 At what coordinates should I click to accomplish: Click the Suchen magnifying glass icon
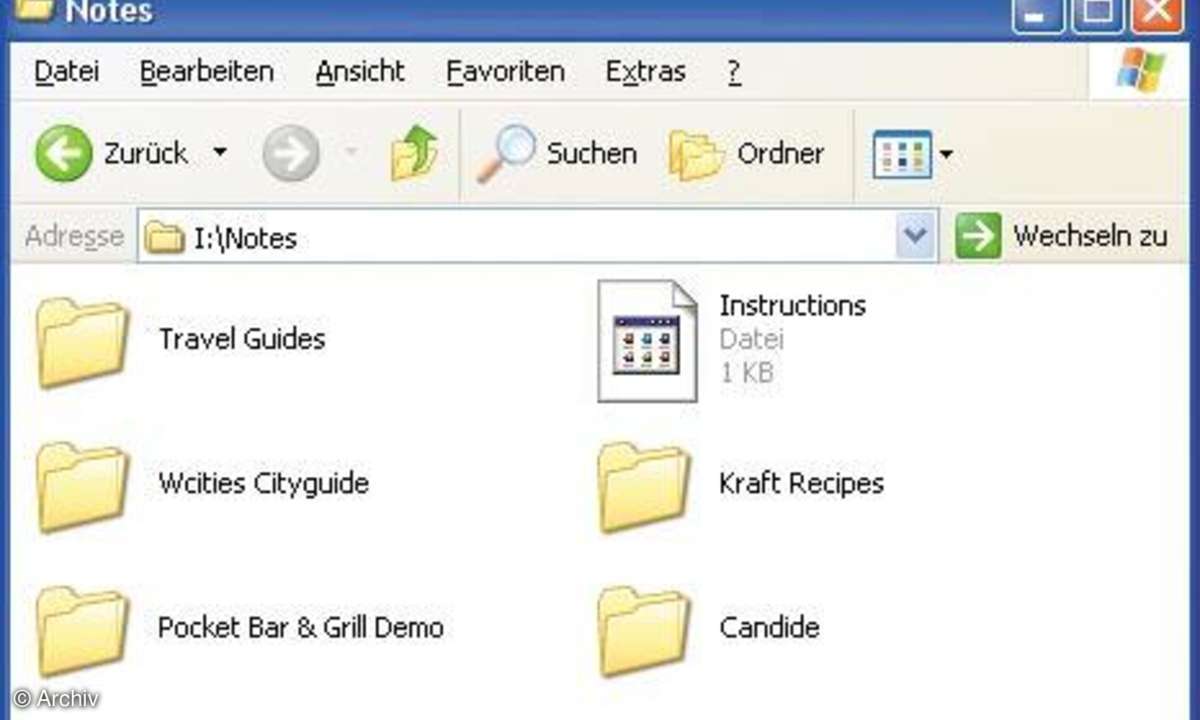click(505, 153)
